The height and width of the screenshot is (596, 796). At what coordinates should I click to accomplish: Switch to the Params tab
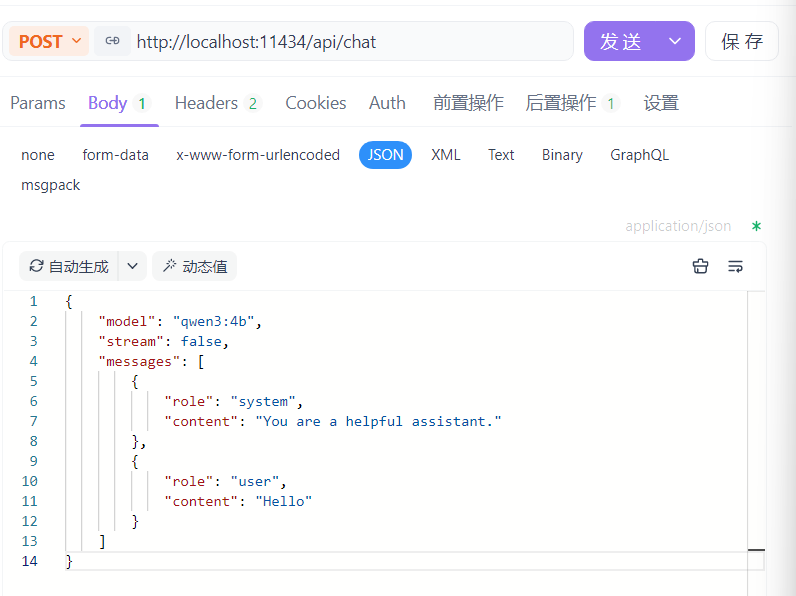(x=38, y=103)
